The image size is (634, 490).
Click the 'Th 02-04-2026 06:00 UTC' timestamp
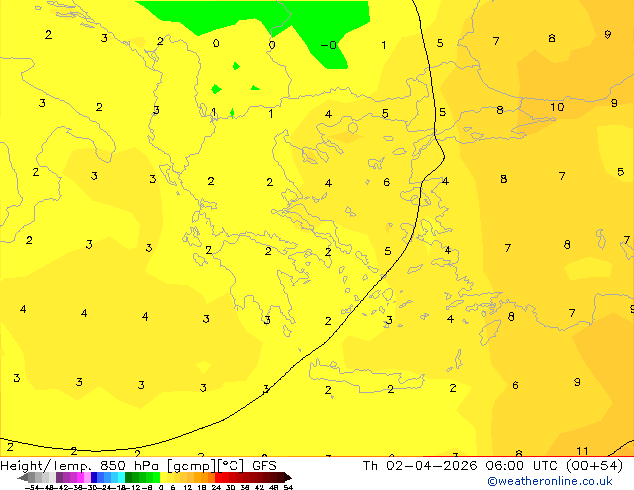(x=461, y=466)
